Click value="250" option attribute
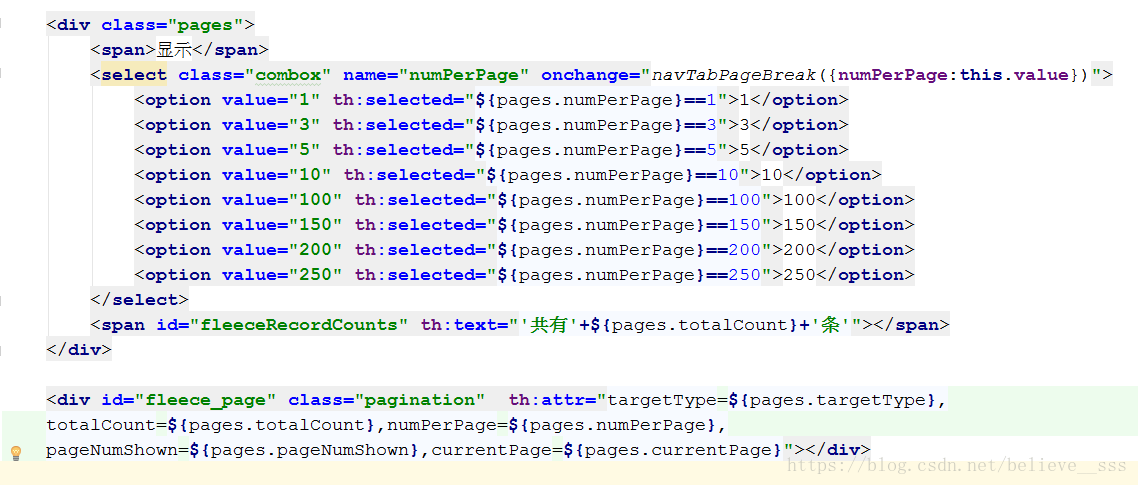The height and width of the screenshot is (485, 1138). (x=282, y=275)
